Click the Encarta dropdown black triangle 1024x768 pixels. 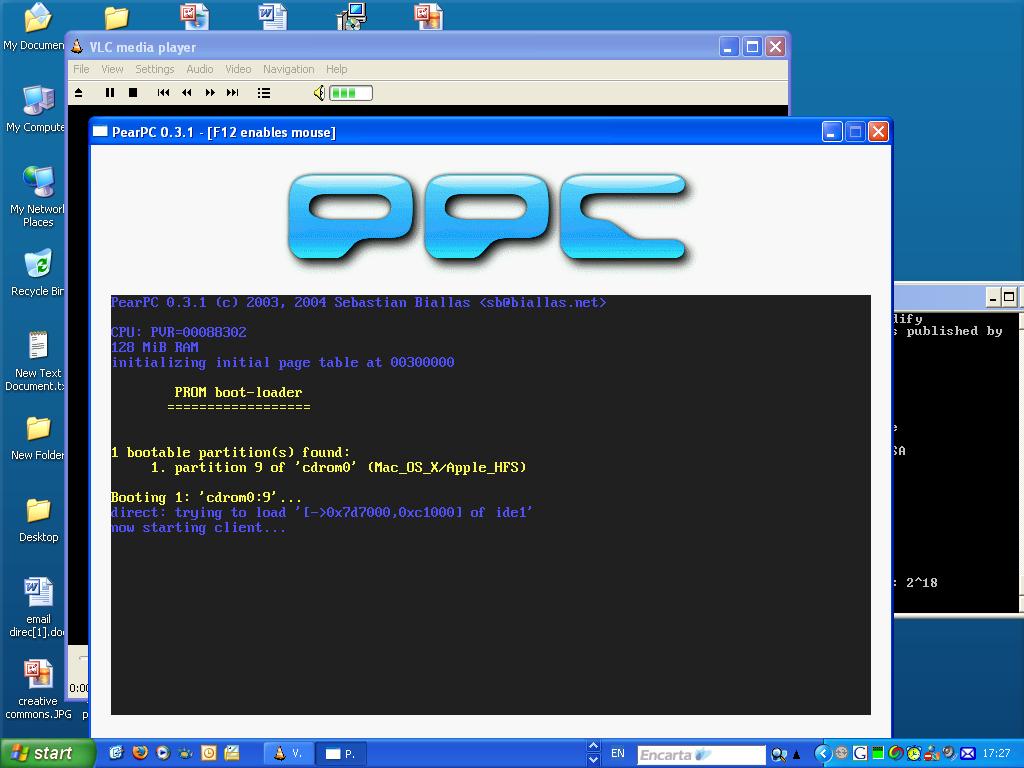coord(797,756)
